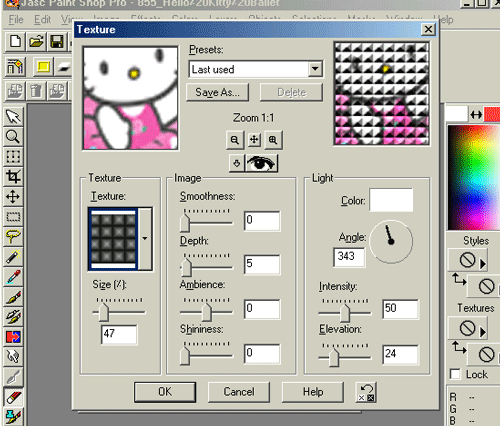
Task: Click the zoom in magnifier in Texture dialog
Action: point(273,140)
